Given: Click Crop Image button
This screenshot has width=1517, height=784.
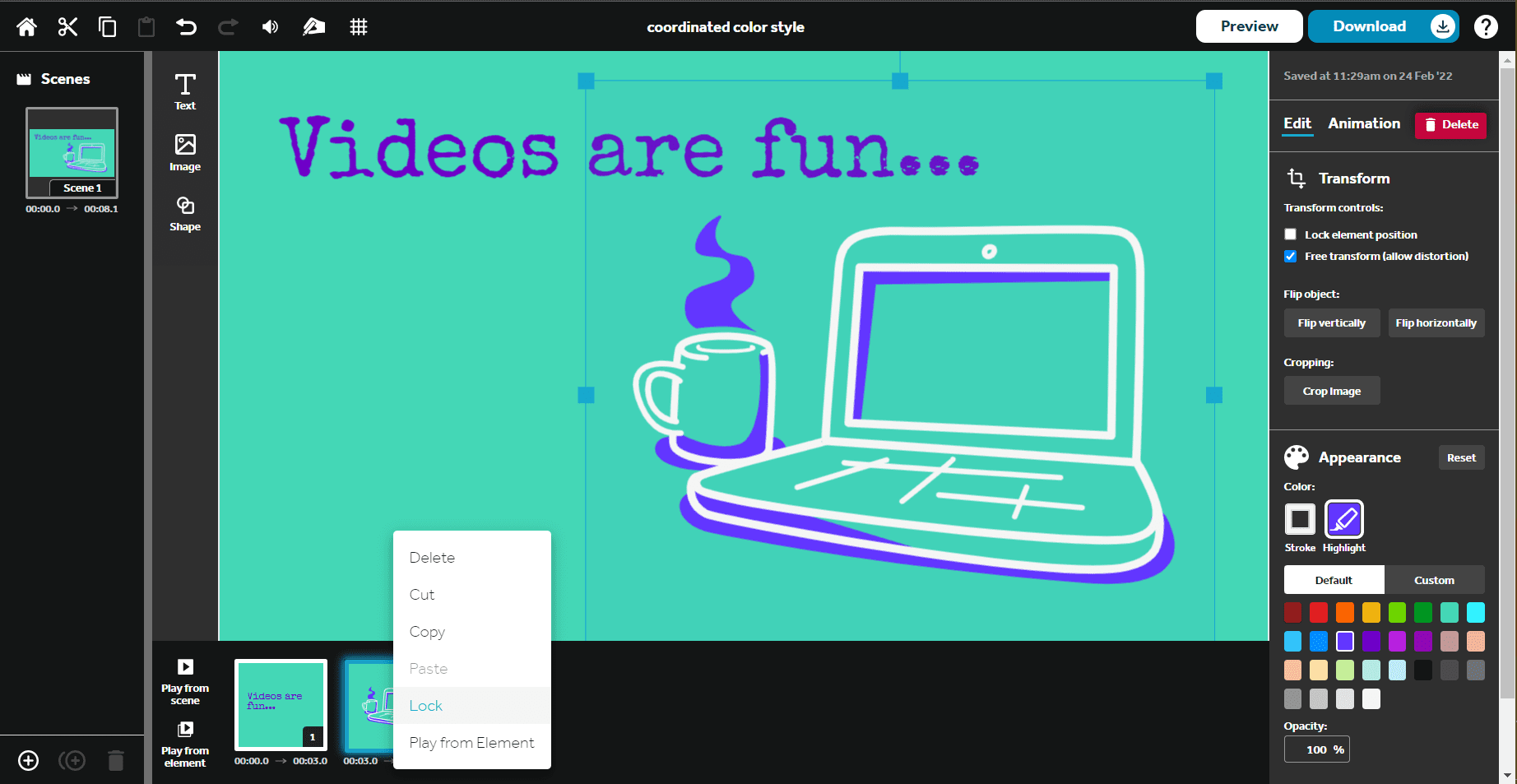Looking at the screenshot, I should 1332,391.
